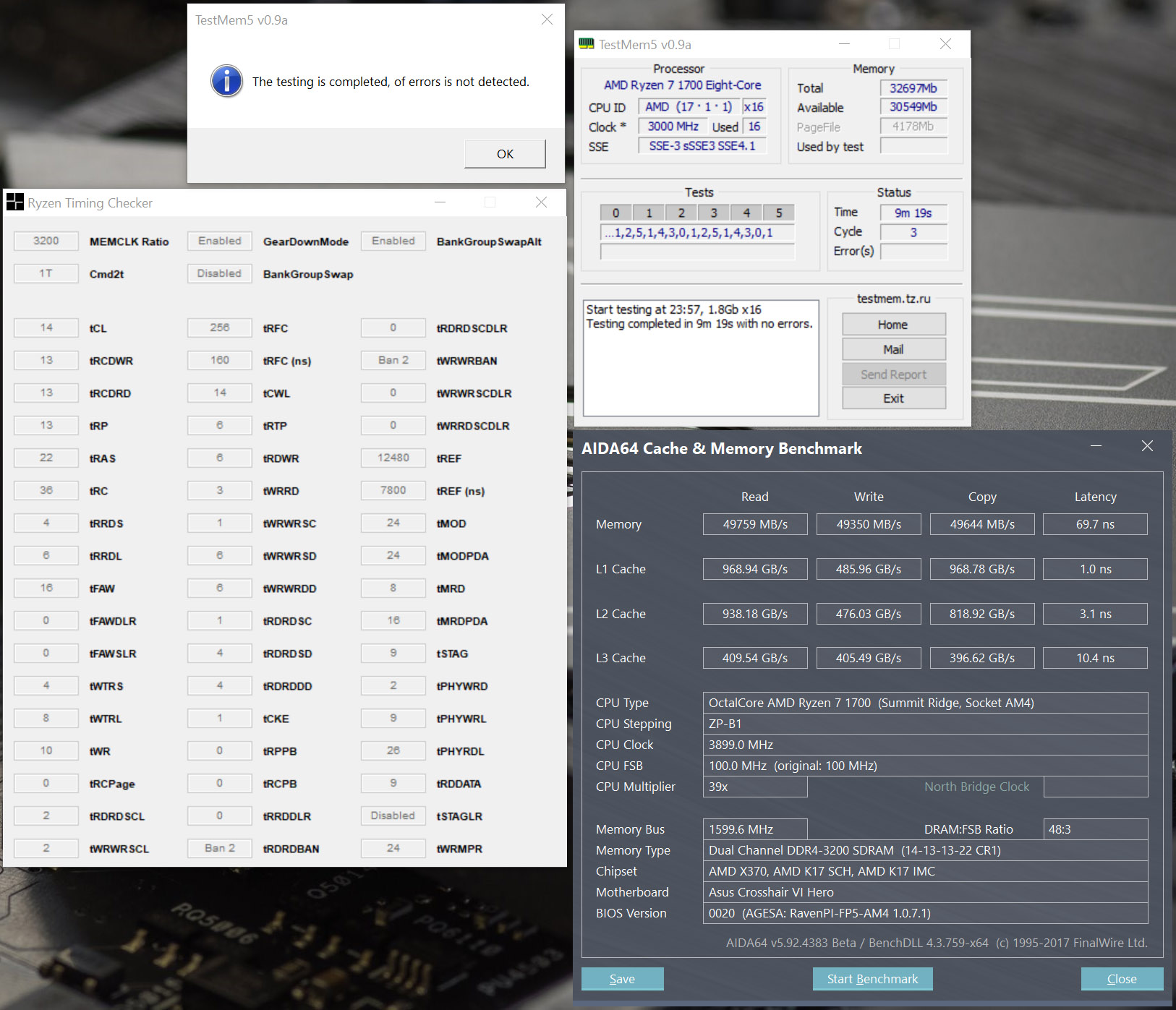Click the Time value 9m 19s
This screenshot has width=1176, height=1010.
tap(913, 213)
